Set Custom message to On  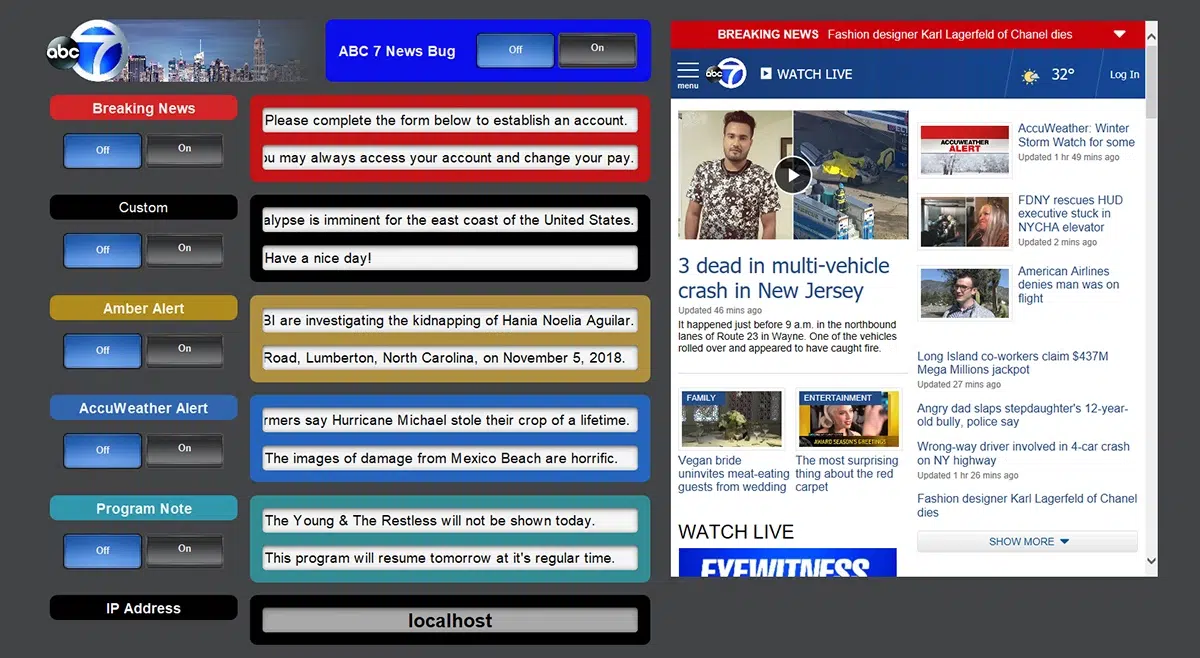tap(185, 249)
